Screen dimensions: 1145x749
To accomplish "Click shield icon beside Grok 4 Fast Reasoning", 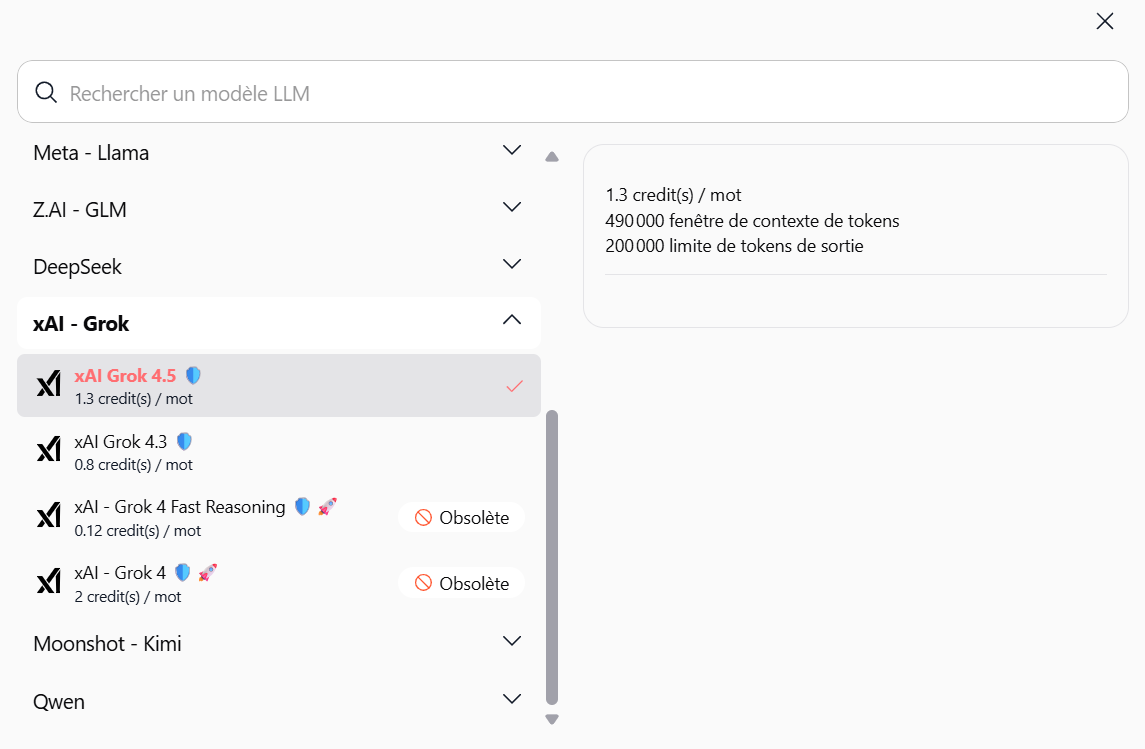I will click(x=302, y=506).
